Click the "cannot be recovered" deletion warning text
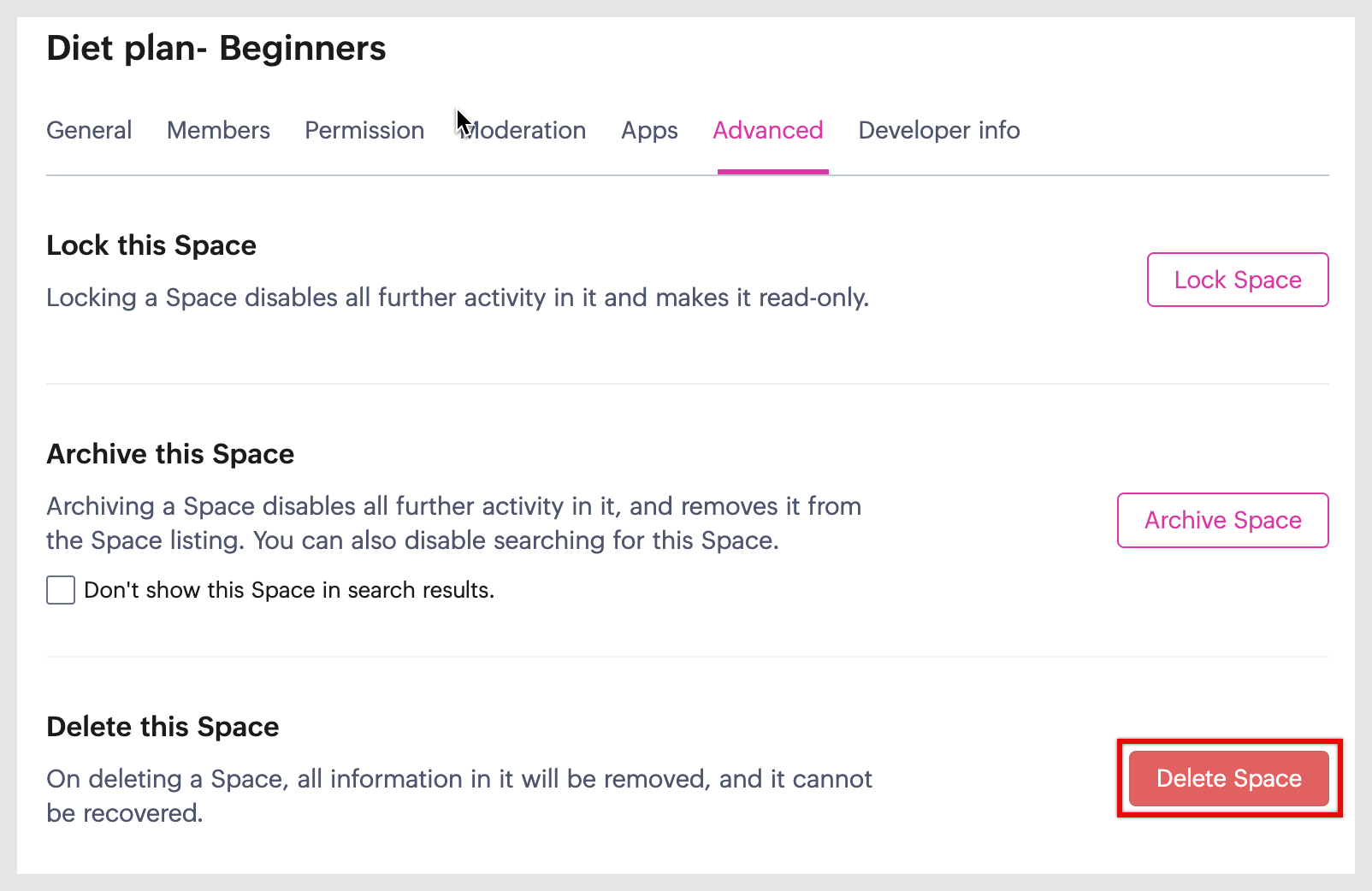This screenshot has height=891, width=1372. 458,795
